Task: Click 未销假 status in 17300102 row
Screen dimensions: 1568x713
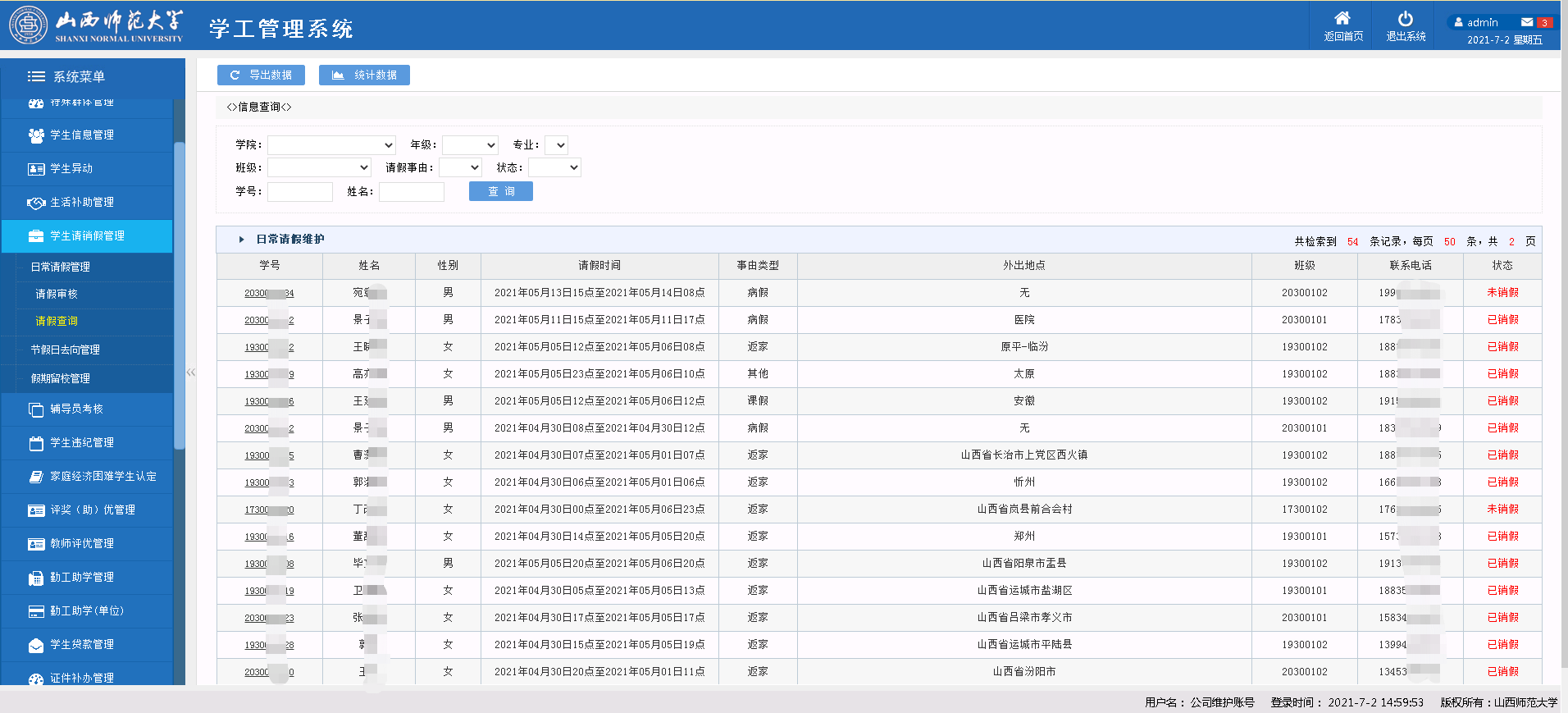Action: pos(1502,510)
